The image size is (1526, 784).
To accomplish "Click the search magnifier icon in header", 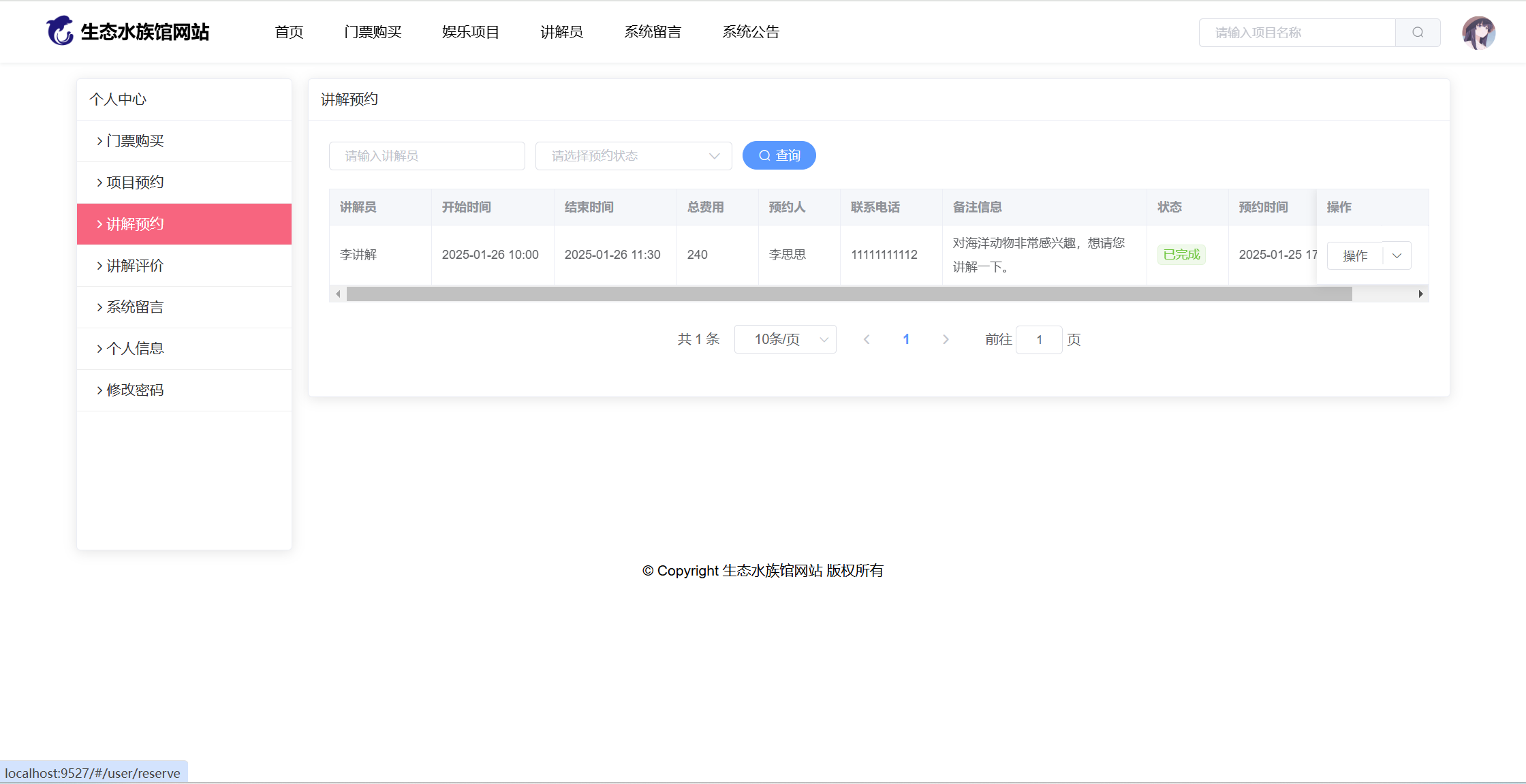I will pyautogui.click(x=1418, y=33).
